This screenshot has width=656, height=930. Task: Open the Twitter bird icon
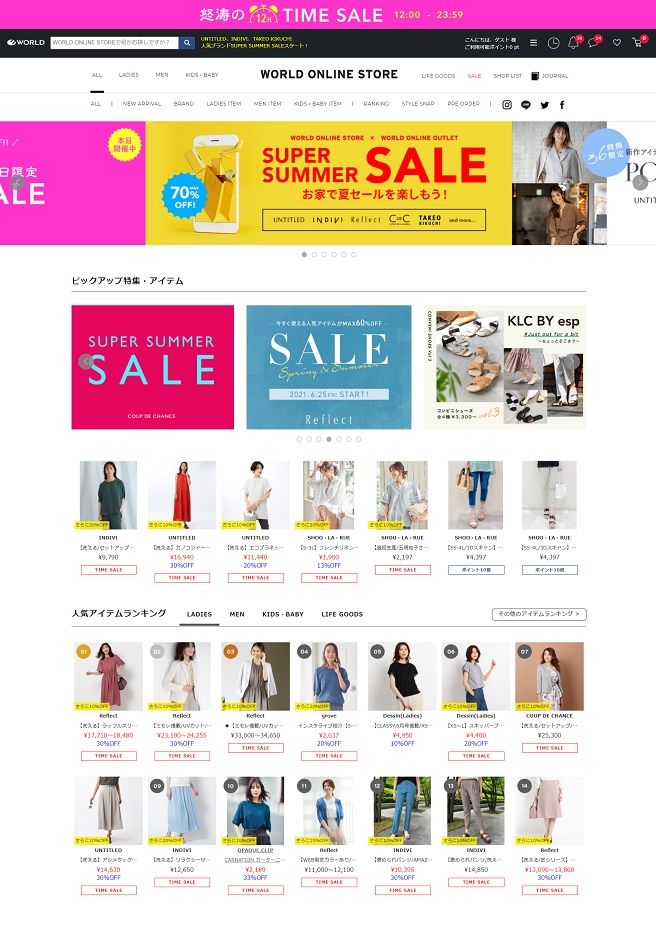click(x=544, y=105)
